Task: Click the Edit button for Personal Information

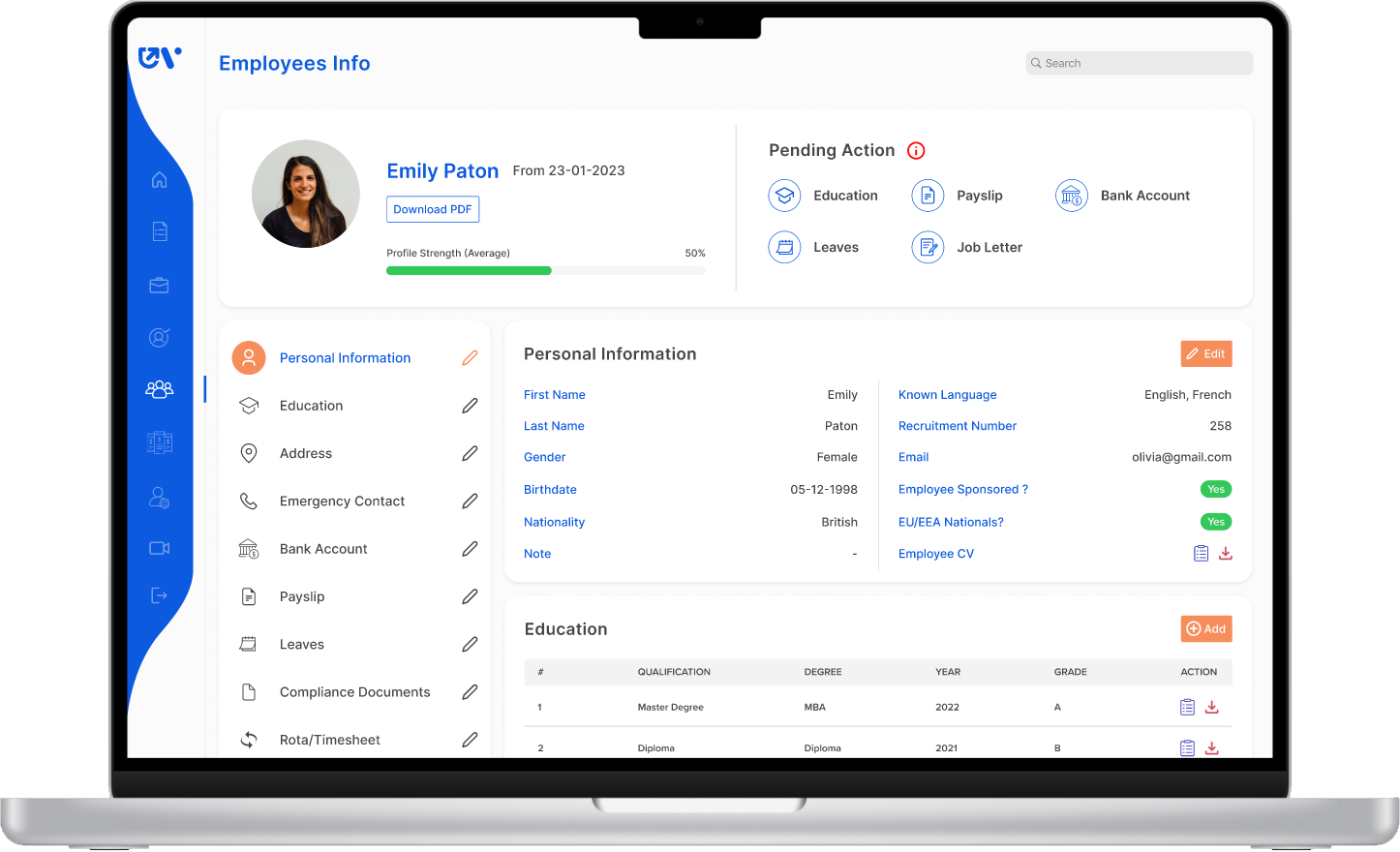Action: tap(1206, 354)
